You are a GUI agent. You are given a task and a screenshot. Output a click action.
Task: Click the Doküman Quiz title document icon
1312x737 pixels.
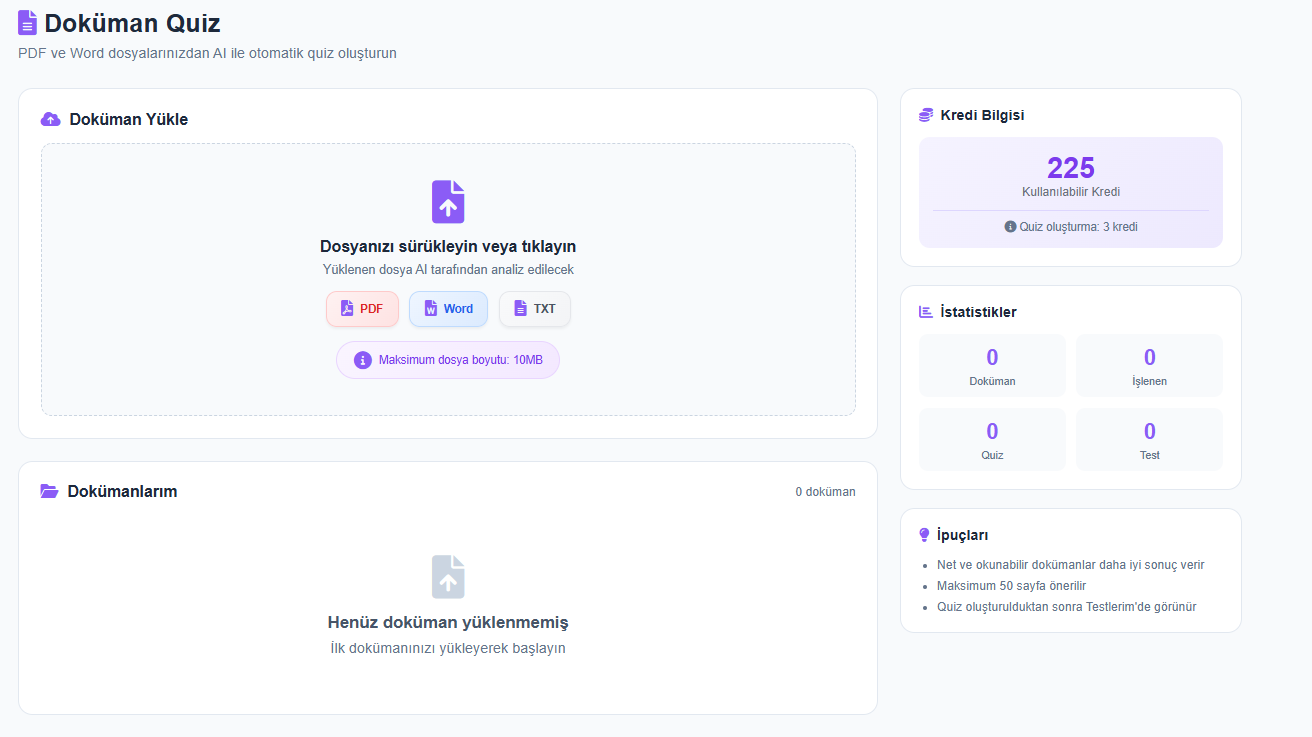click(28, 22)
